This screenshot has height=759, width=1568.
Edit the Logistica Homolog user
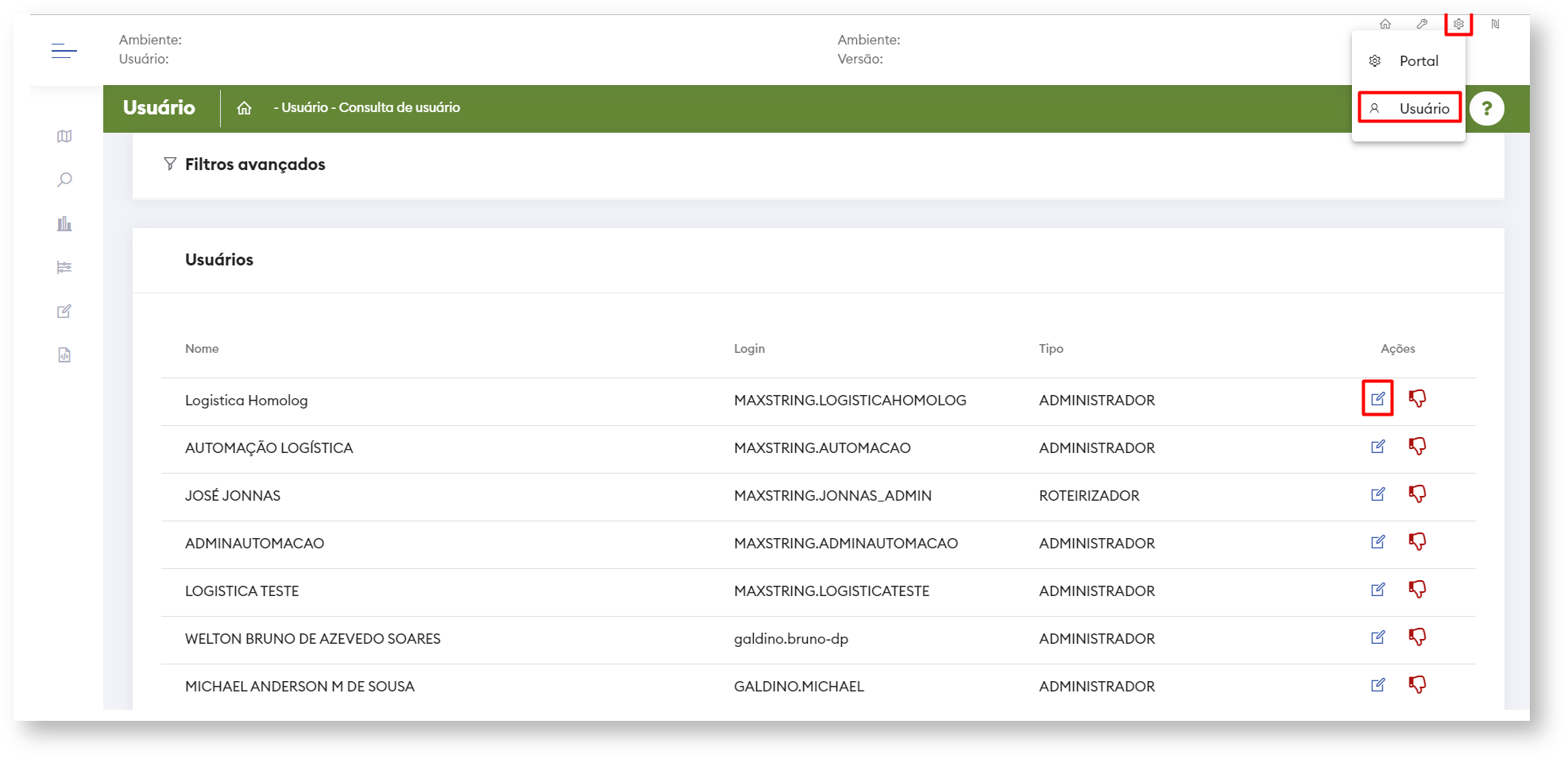point(1377,398)
